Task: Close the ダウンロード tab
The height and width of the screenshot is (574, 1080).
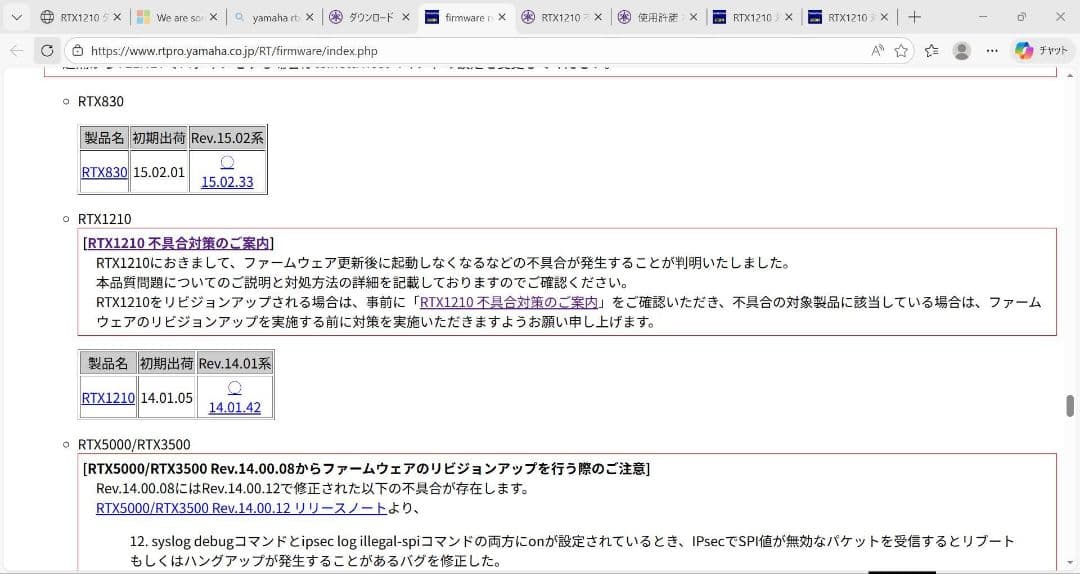Action: tap(405, 17)
